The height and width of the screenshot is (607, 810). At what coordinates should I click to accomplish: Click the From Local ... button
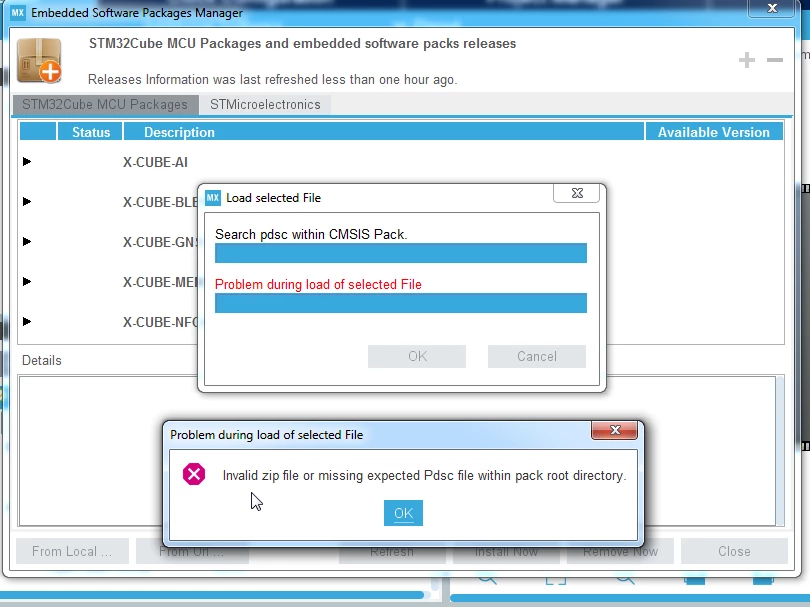[x=72, y=551]
